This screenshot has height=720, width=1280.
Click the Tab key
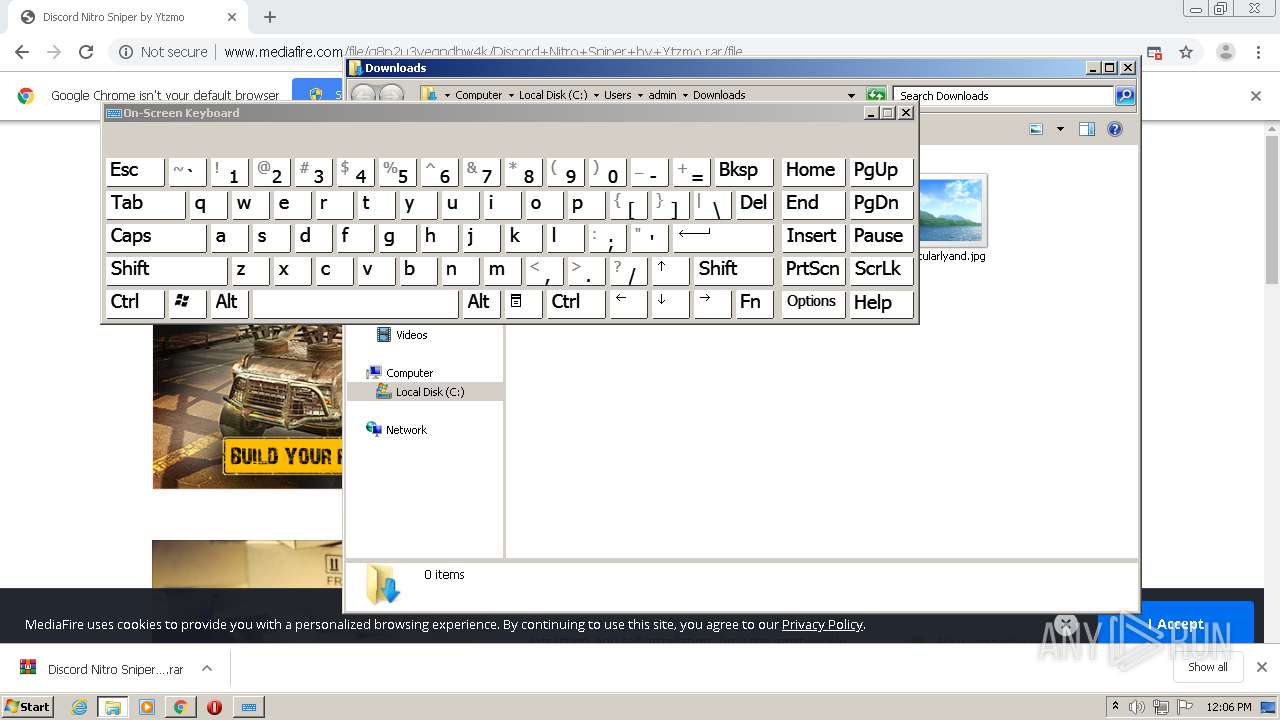pos(145,204)
